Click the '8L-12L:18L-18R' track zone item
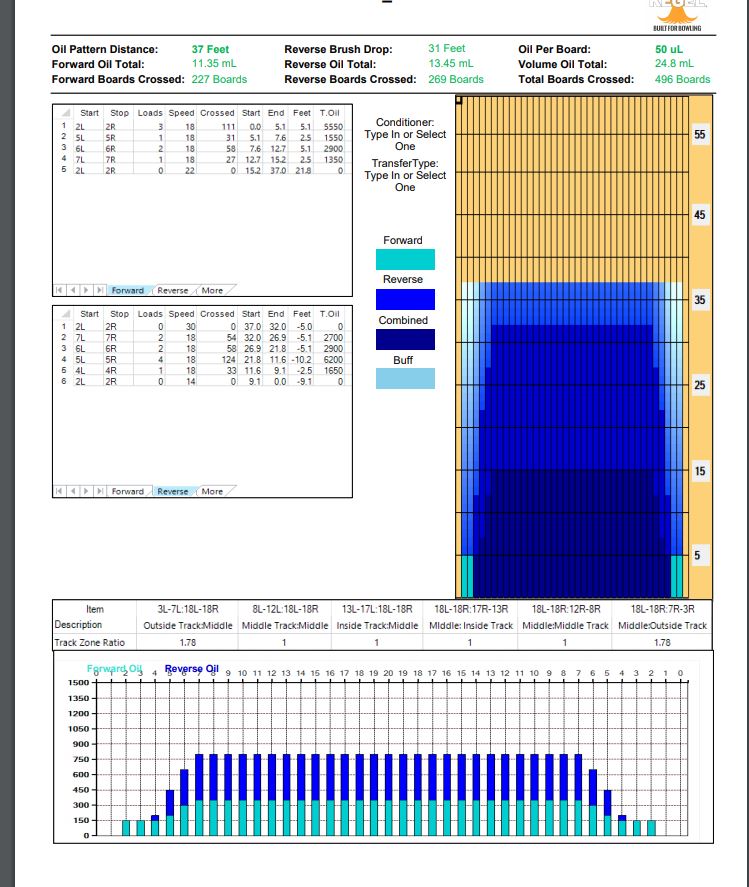749x887 pixels. (285, 609)
